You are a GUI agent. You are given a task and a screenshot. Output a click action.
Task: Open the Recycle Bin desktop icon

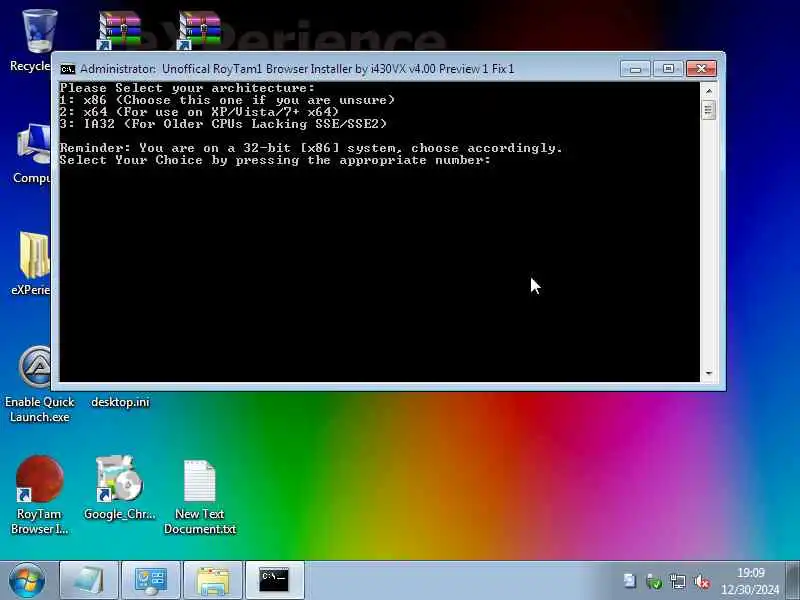click(x=36, y=40)
